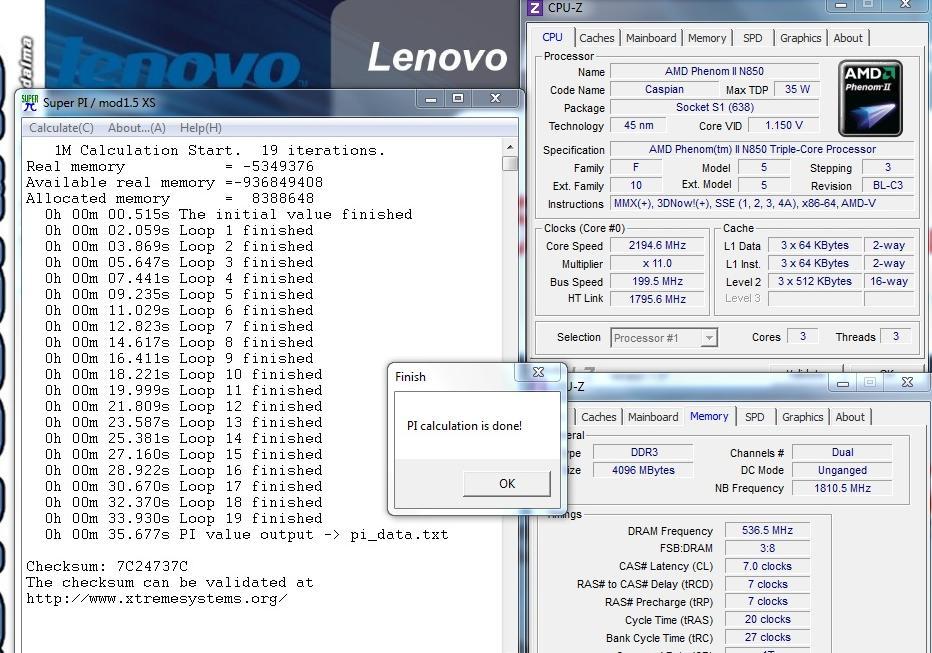
Task: Click the Cores count value 3
Action: tap(803, 336)
